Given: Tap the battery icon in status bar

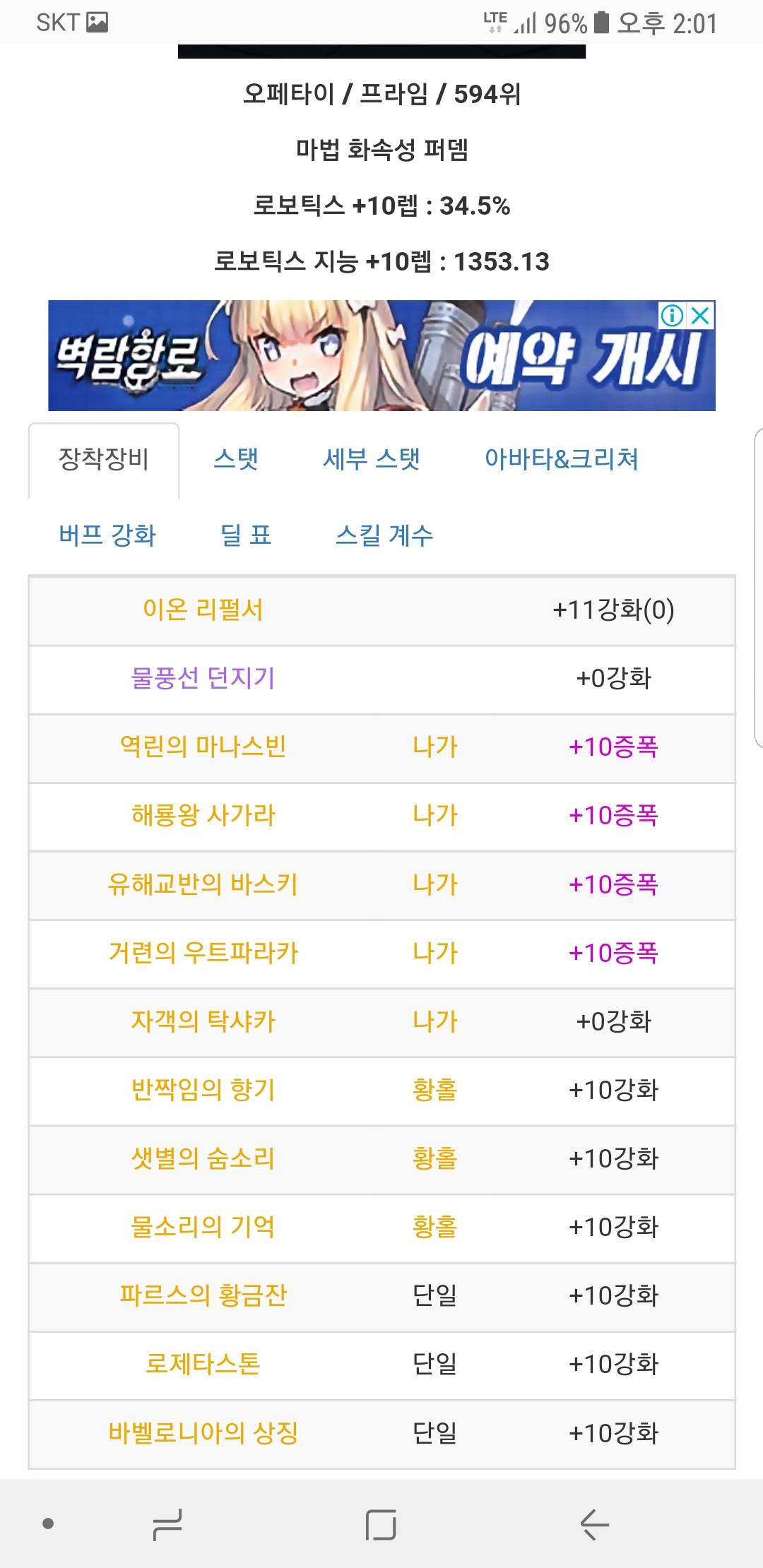Looking at the screenshot, I should tap(601, 23).
